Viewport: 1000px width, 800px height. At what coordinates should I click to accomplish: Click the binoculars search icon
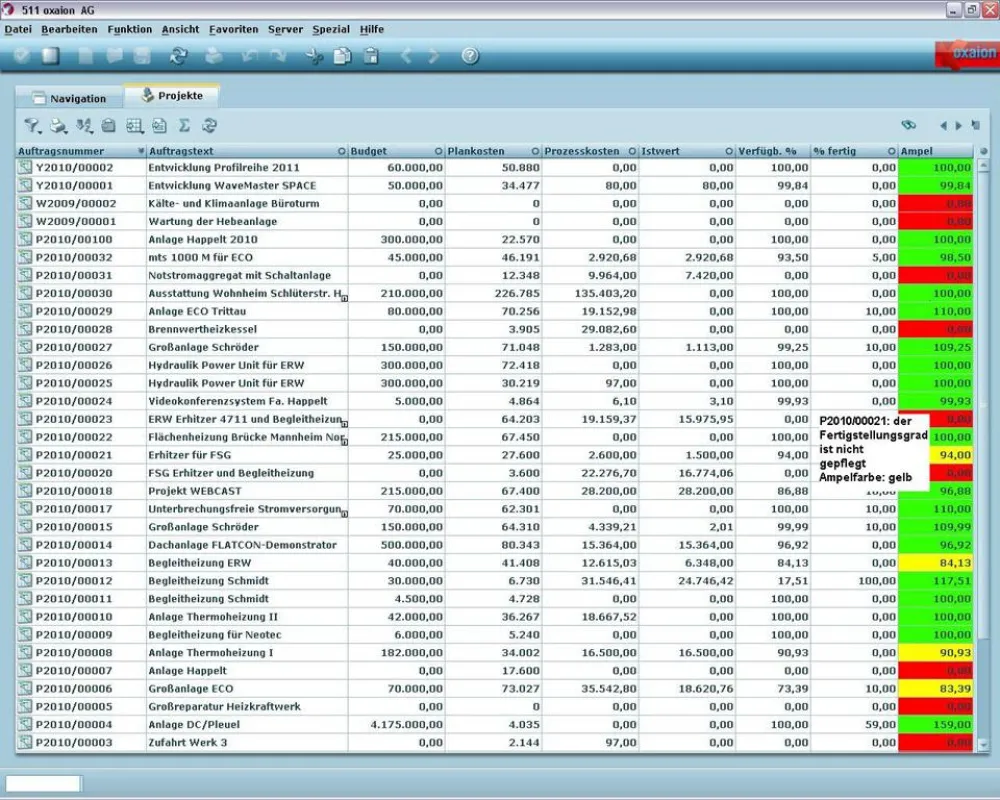click(909, 125)
